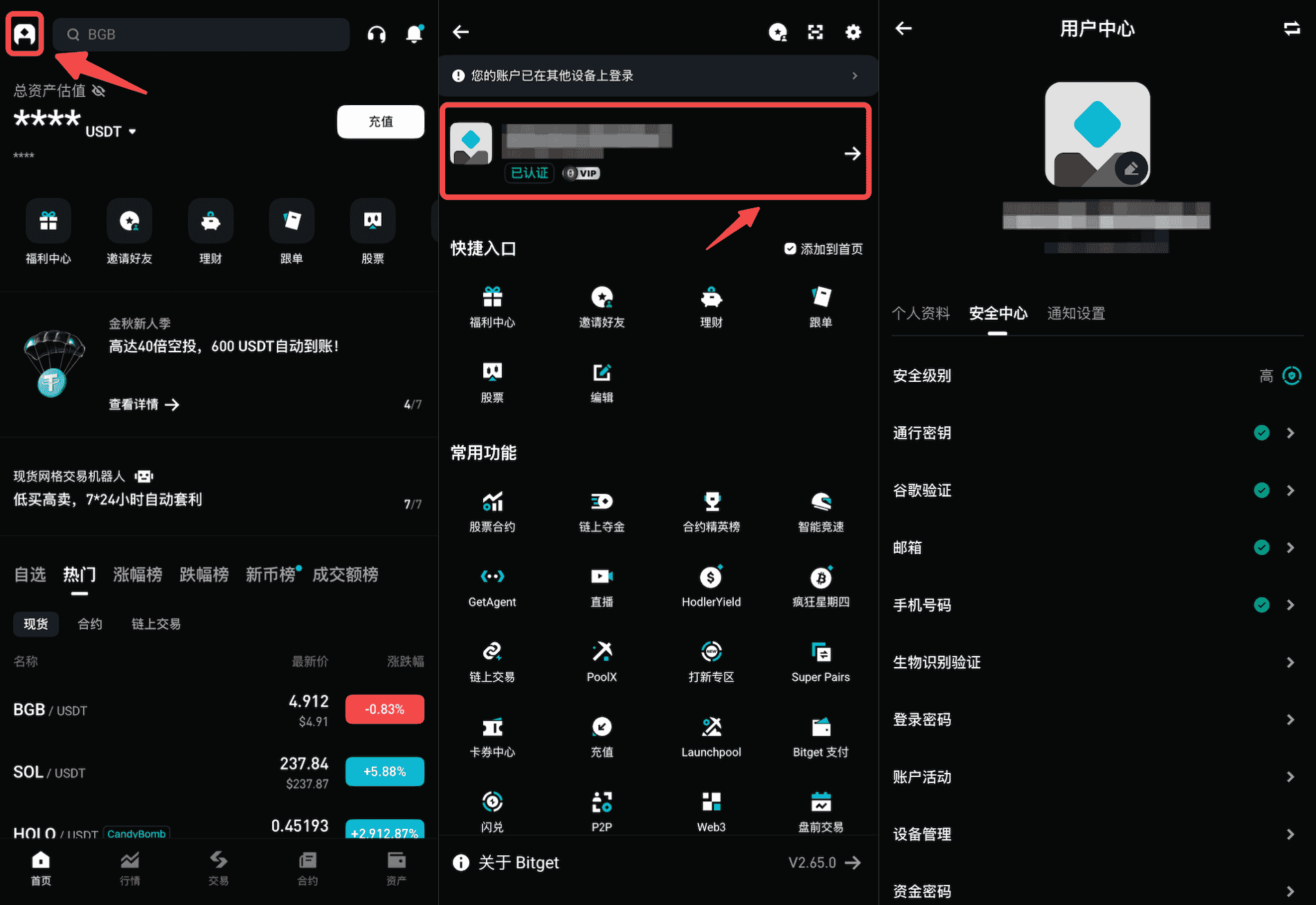Screen dimensions: 1316x905
Task: Switch to 新币榜 tab
Action: 271,574
